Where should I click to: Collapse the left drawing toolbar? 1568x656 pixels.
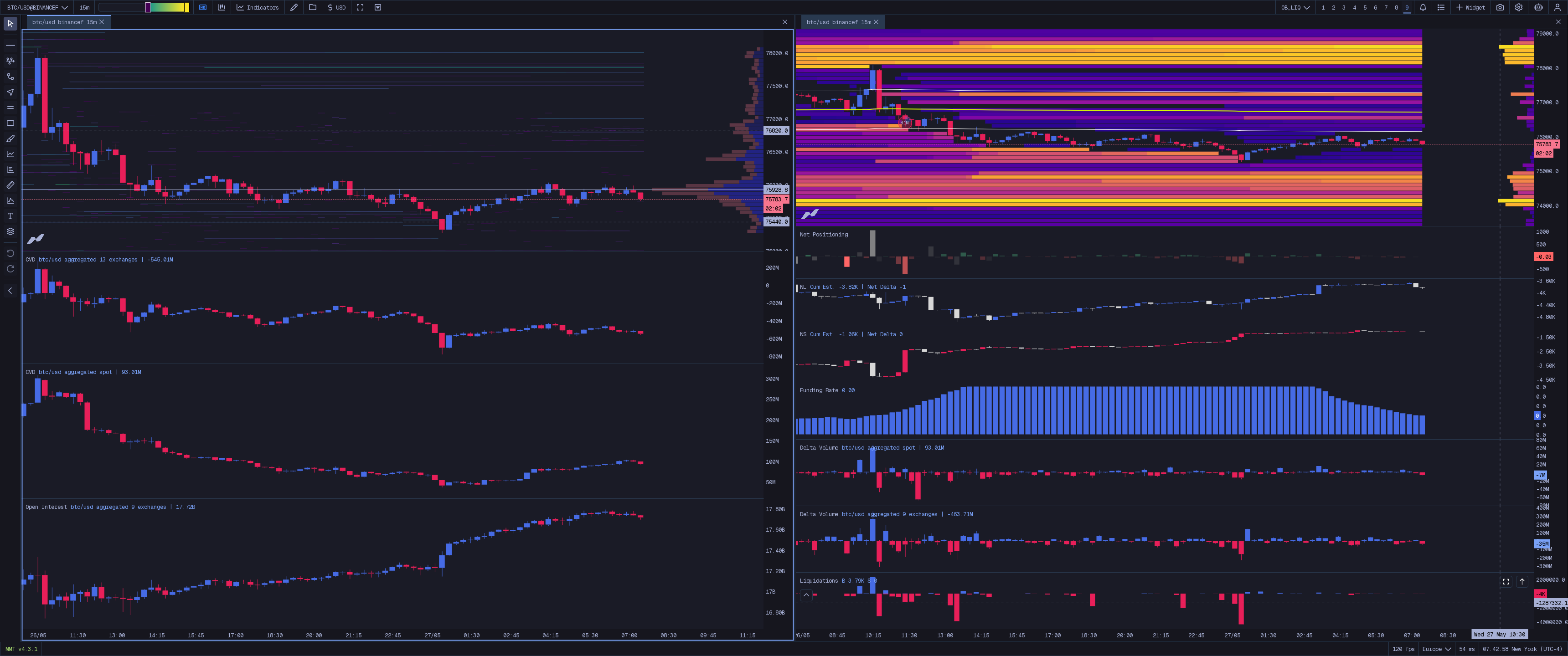[x=10, y=291]
